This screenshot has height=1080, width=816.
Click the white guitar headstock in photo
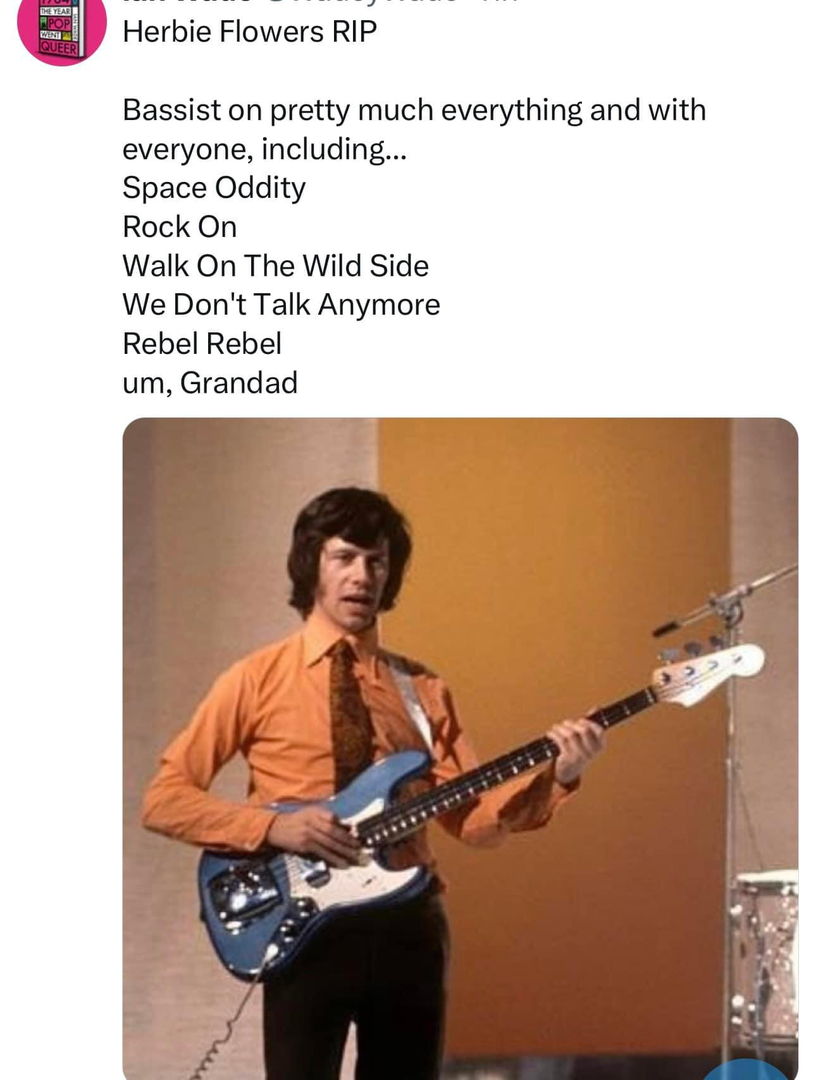708,674
